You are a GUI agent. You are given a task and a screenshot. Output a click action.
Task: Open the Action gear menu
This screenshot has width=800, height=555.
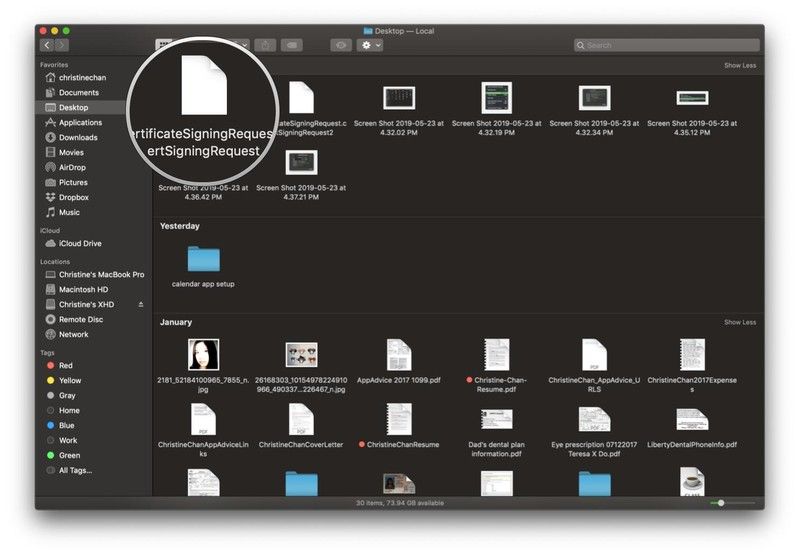[x=370, y=45]
